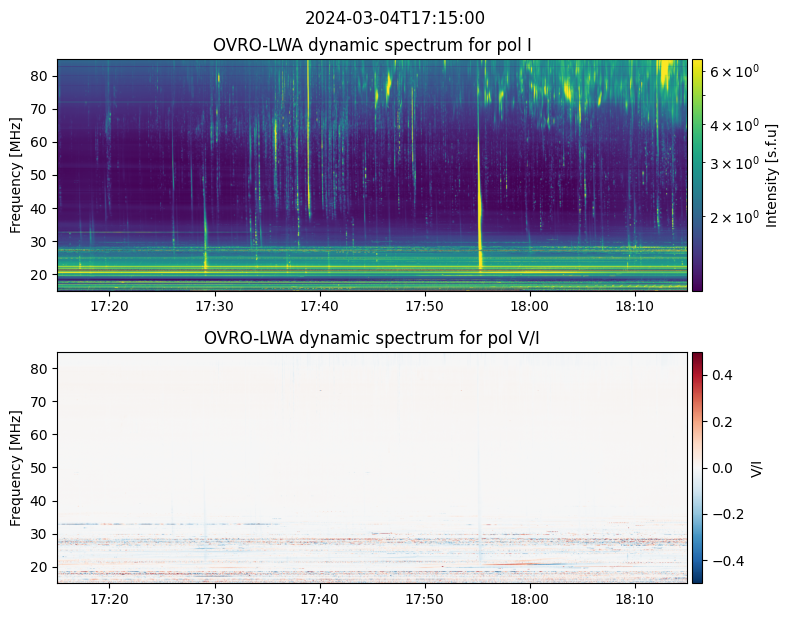The image size is (789, 617).
Task: Click the 80 MHz tick on the top plot
Action: pos(41,75)
